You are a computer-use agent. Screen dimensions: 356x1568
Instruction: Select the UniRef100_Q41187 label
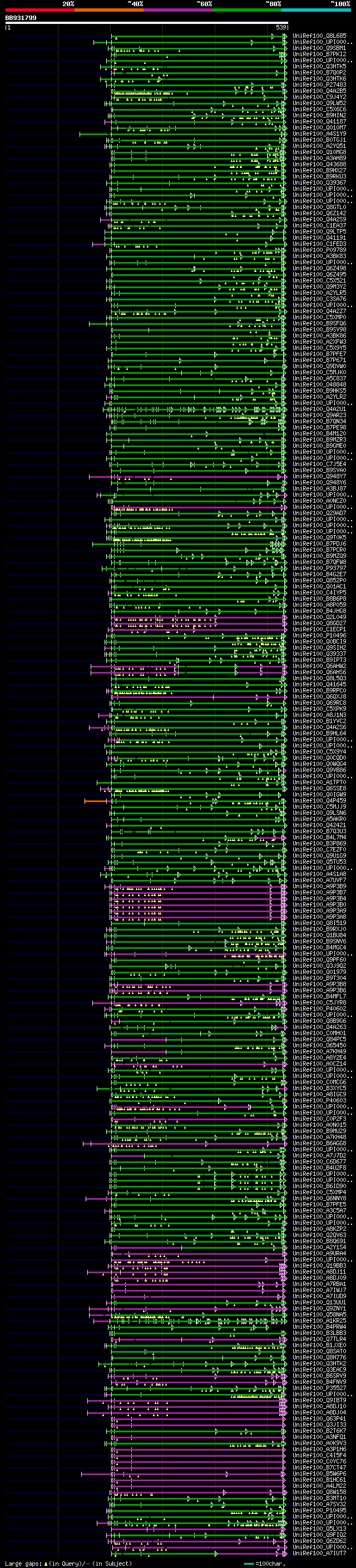pos(319,122)
